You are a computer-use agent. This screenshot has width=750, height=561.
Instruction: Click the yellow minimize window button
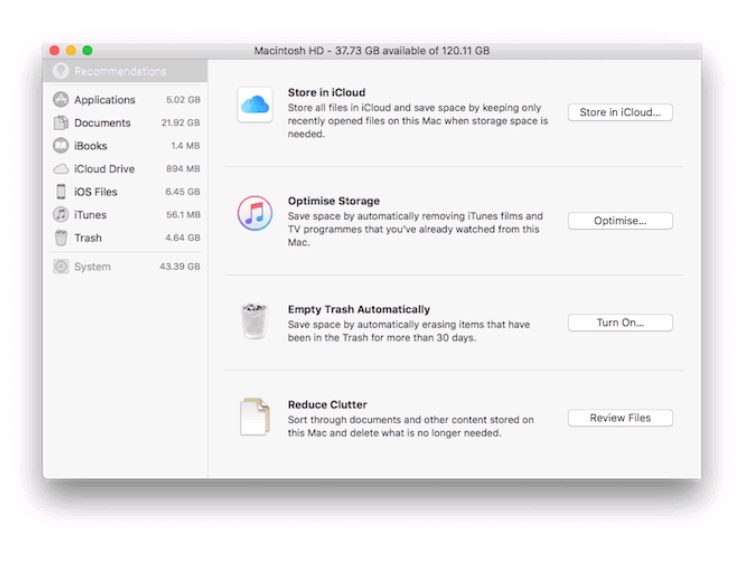coord(71,50)
